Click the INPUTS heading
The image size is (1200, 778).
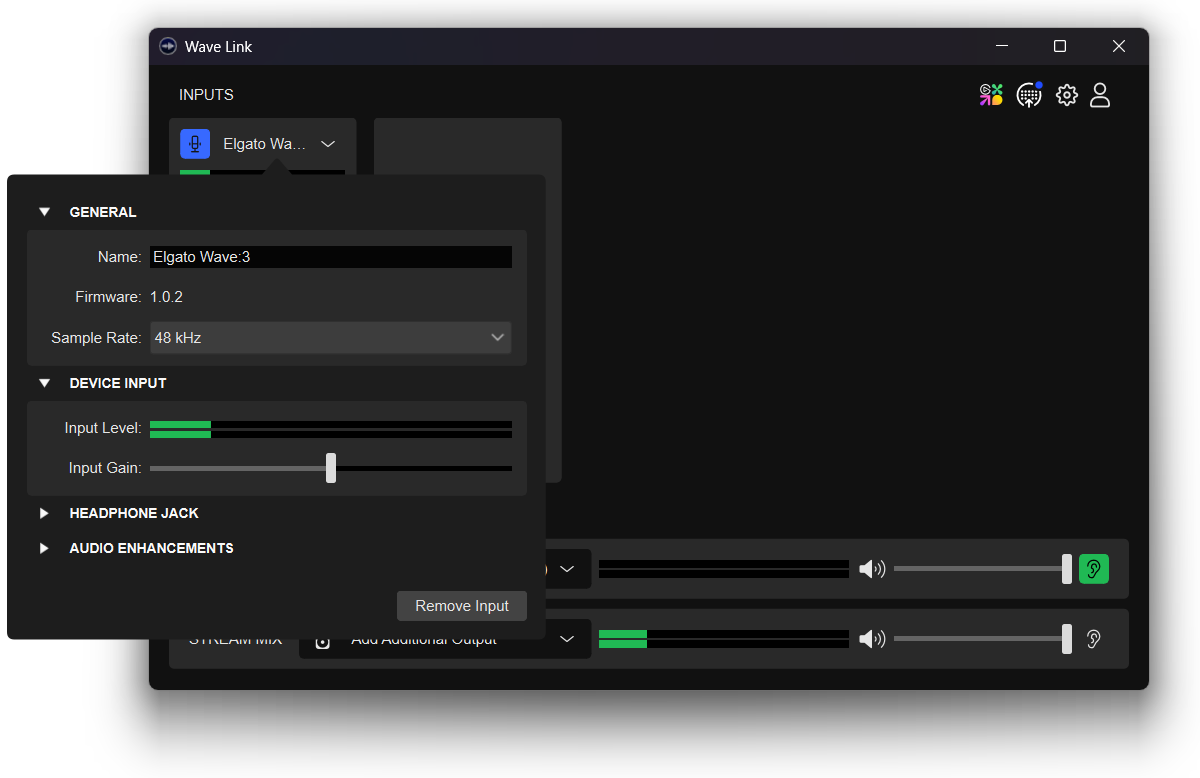206,95
